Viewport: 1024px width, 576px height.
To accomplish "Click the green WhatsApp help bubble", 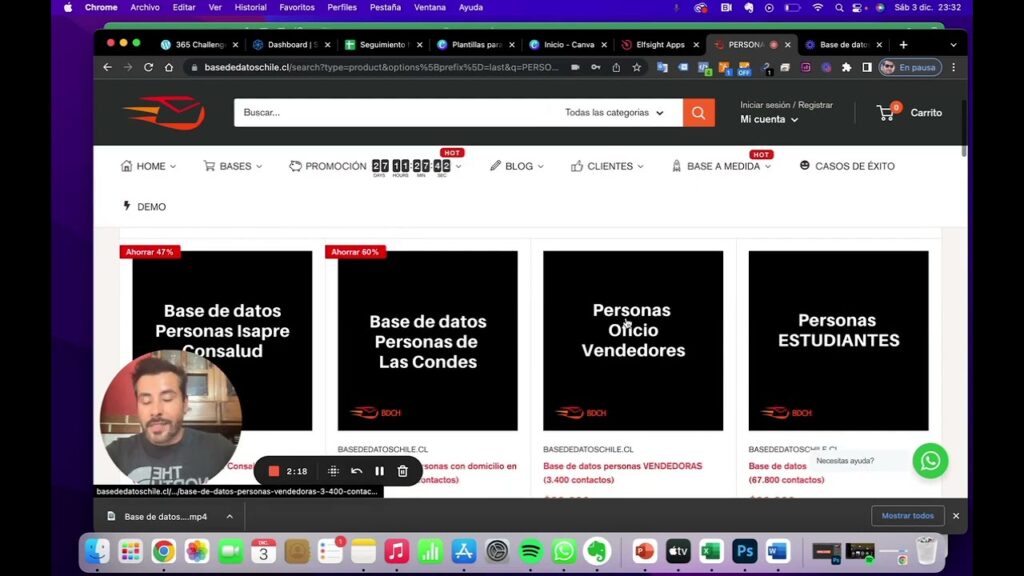I will click(x=930, y=461).
